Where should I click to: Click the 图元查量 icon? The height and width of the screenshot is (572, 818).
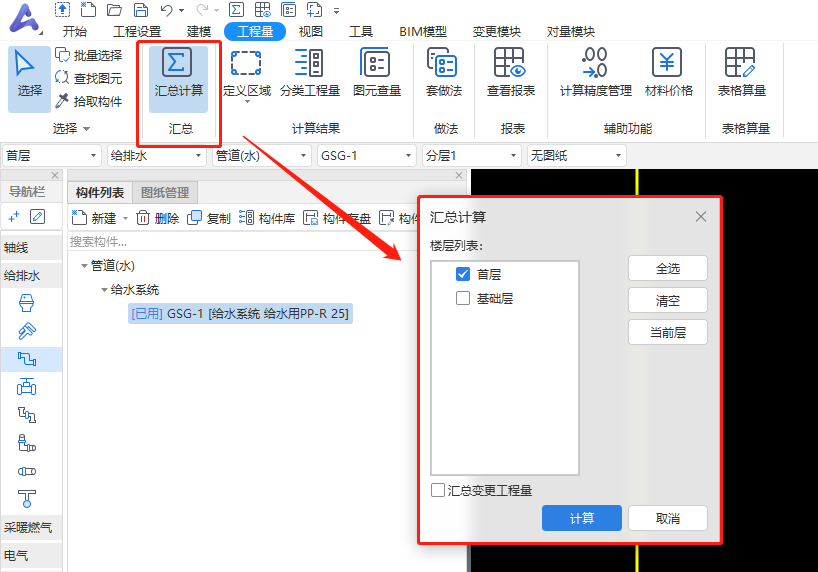(x=376, y=64)
